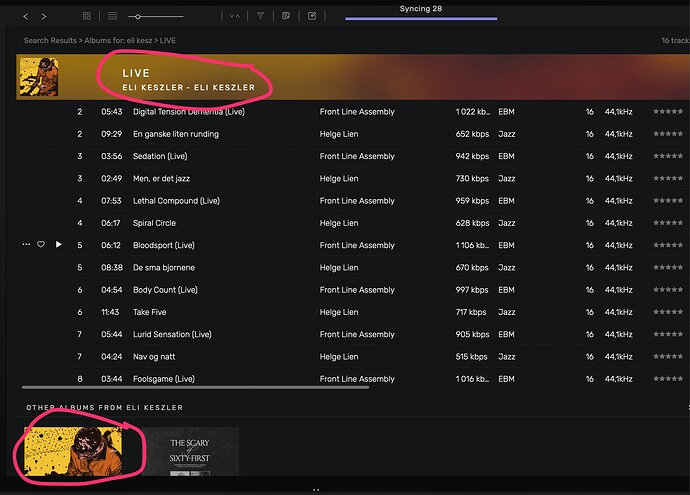
Task: Select track En ganske liten runding
Action: (176, 134)
